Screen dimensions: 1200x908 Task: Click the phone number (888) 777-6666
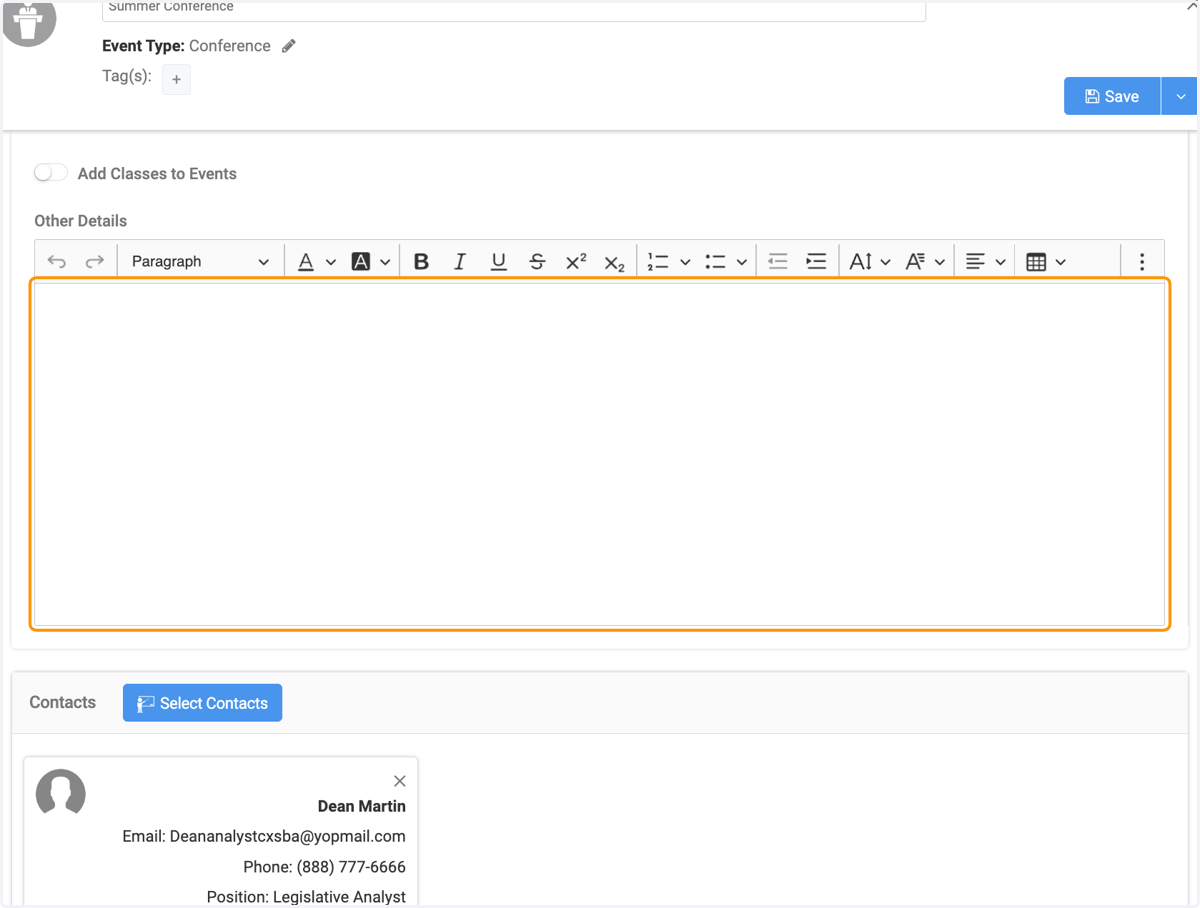(351, 867)
